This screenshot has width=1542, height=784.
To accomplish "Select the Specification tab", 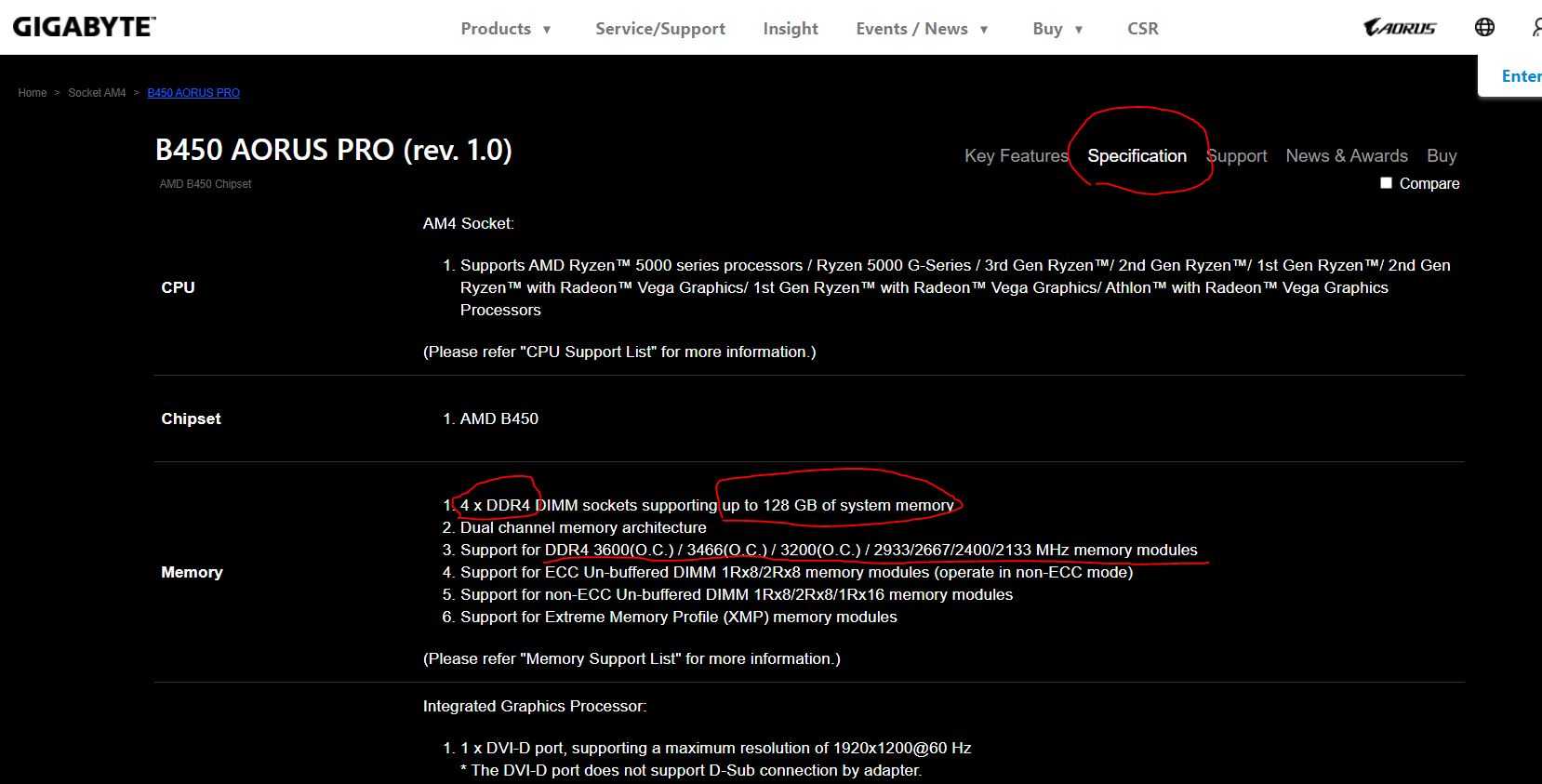I will click(1137, 156).
